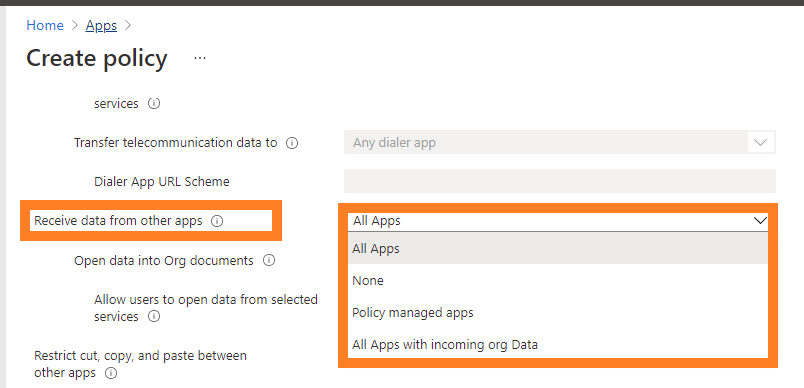Click the Restrict cut, copy, and paste label
The height and width of the screenshot is (388, 804).
[140, 364]
